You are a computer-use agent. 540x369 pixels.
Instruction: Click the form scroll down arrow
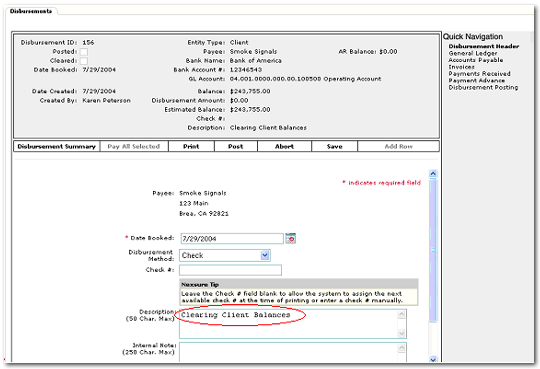(x=433, y=359)
